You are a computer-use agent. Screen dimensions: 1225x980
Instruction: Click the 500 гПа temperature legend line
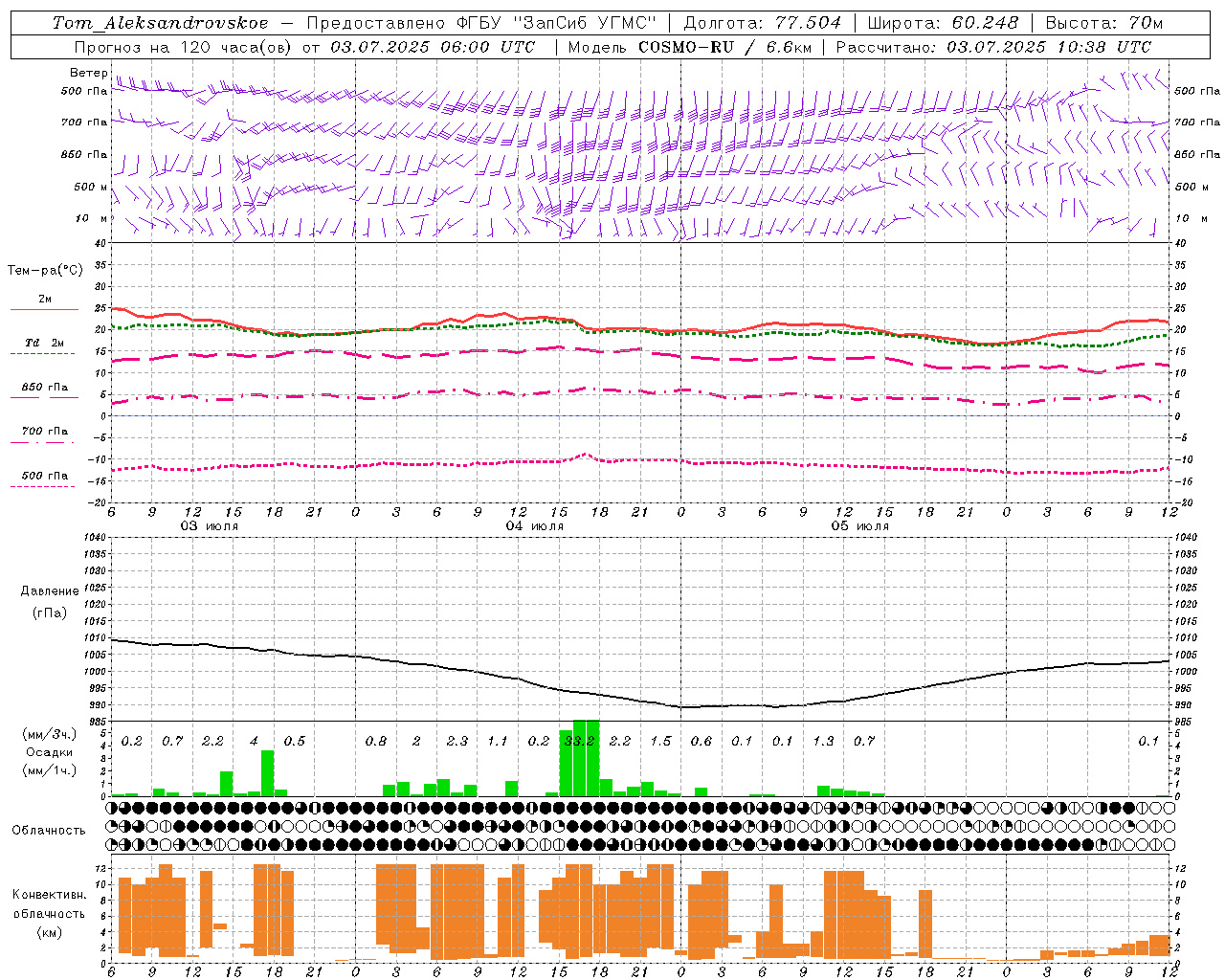click(42, 487)
